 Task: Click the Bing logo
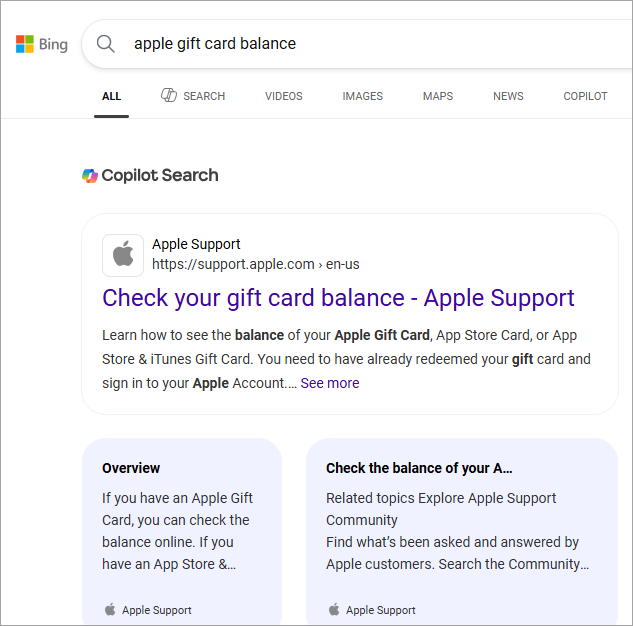point(41,44)
